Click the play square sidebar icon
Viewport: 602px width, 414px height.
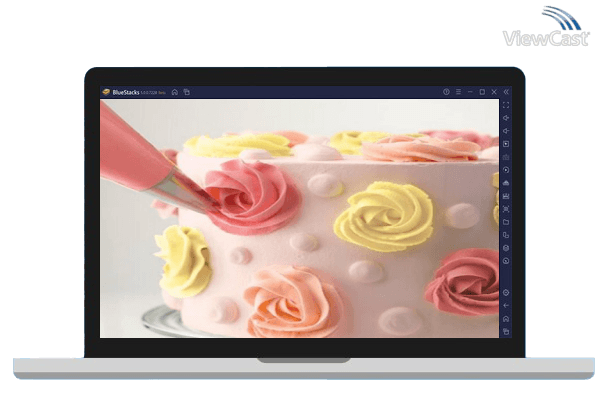506,144
